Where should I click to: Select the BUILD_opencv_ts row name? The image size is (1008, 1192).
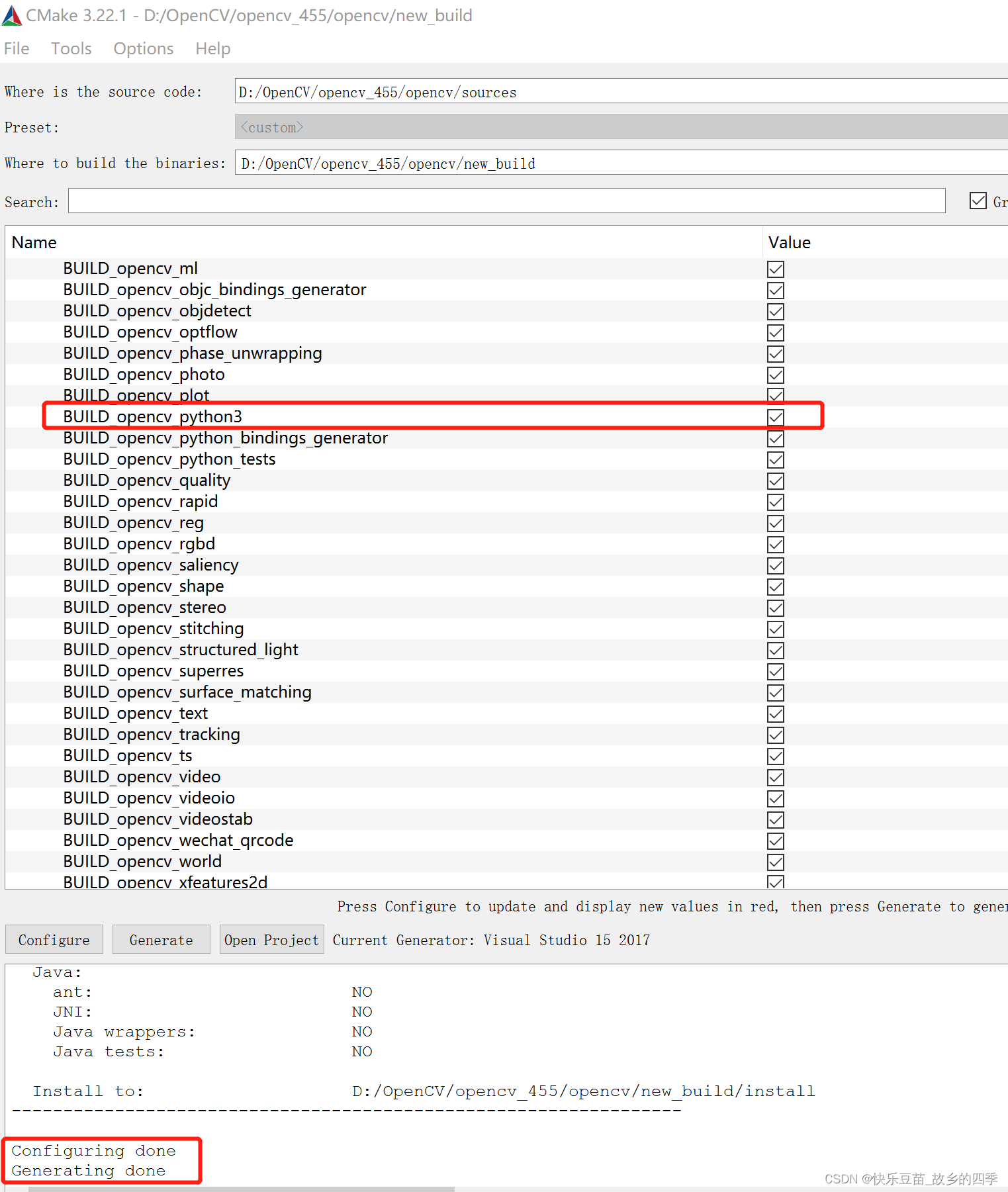(128, 756)
